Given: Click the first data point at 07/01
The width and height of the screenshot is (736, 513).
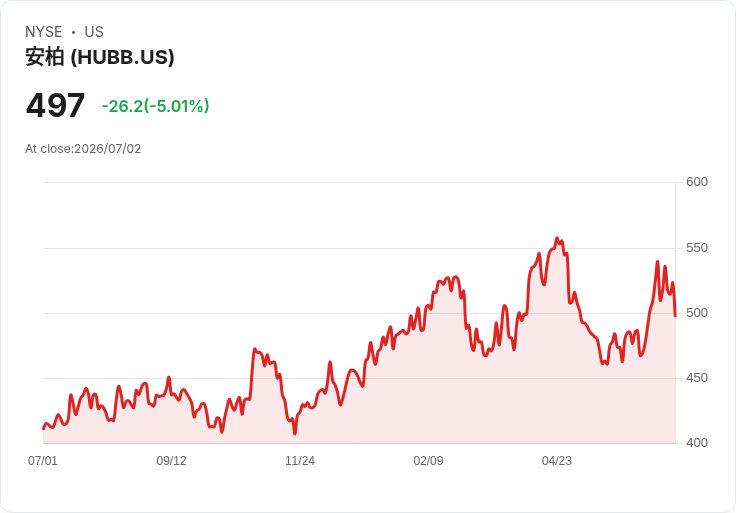Looking at the screenshot, I should click(x=43, y=429).
